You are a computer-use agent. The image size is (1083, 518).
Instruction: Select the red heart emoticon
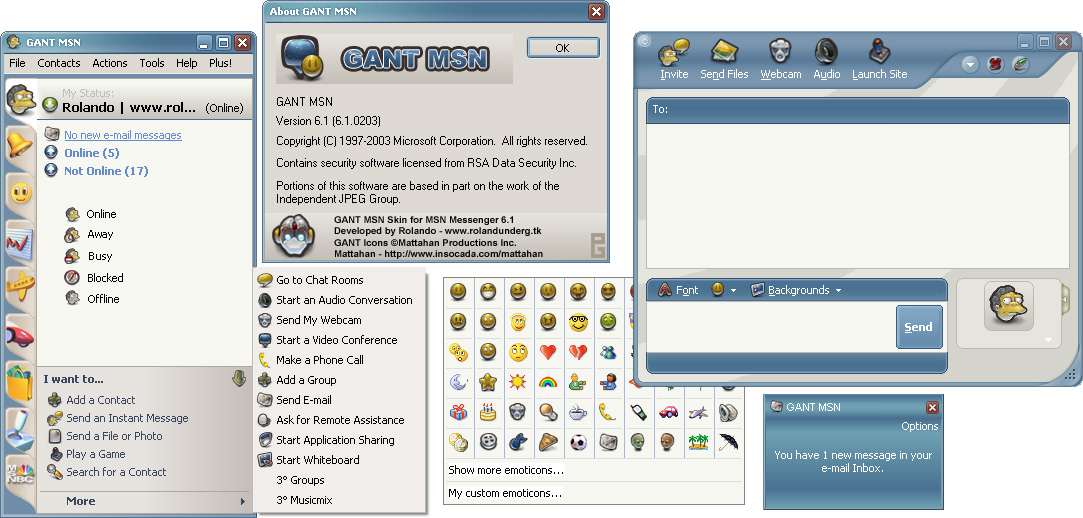click(x=548, y=352)
